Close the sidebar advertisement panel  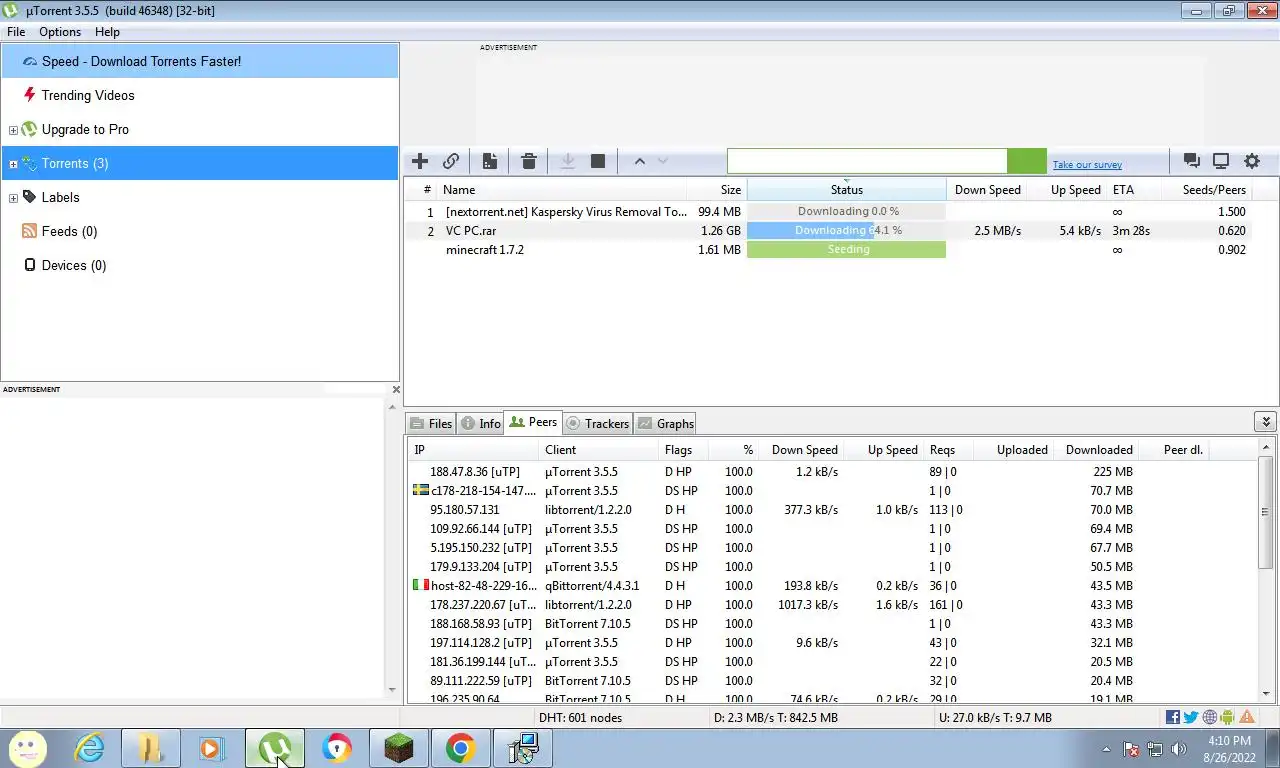[x=396, y=390]
